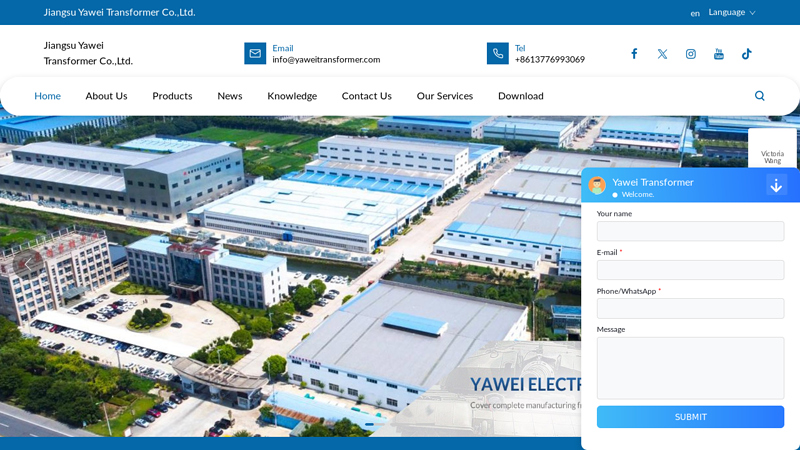Click the blue telephone icon
Screen dimensions: 800x450
pyautogui.click(x=497, y=53)
